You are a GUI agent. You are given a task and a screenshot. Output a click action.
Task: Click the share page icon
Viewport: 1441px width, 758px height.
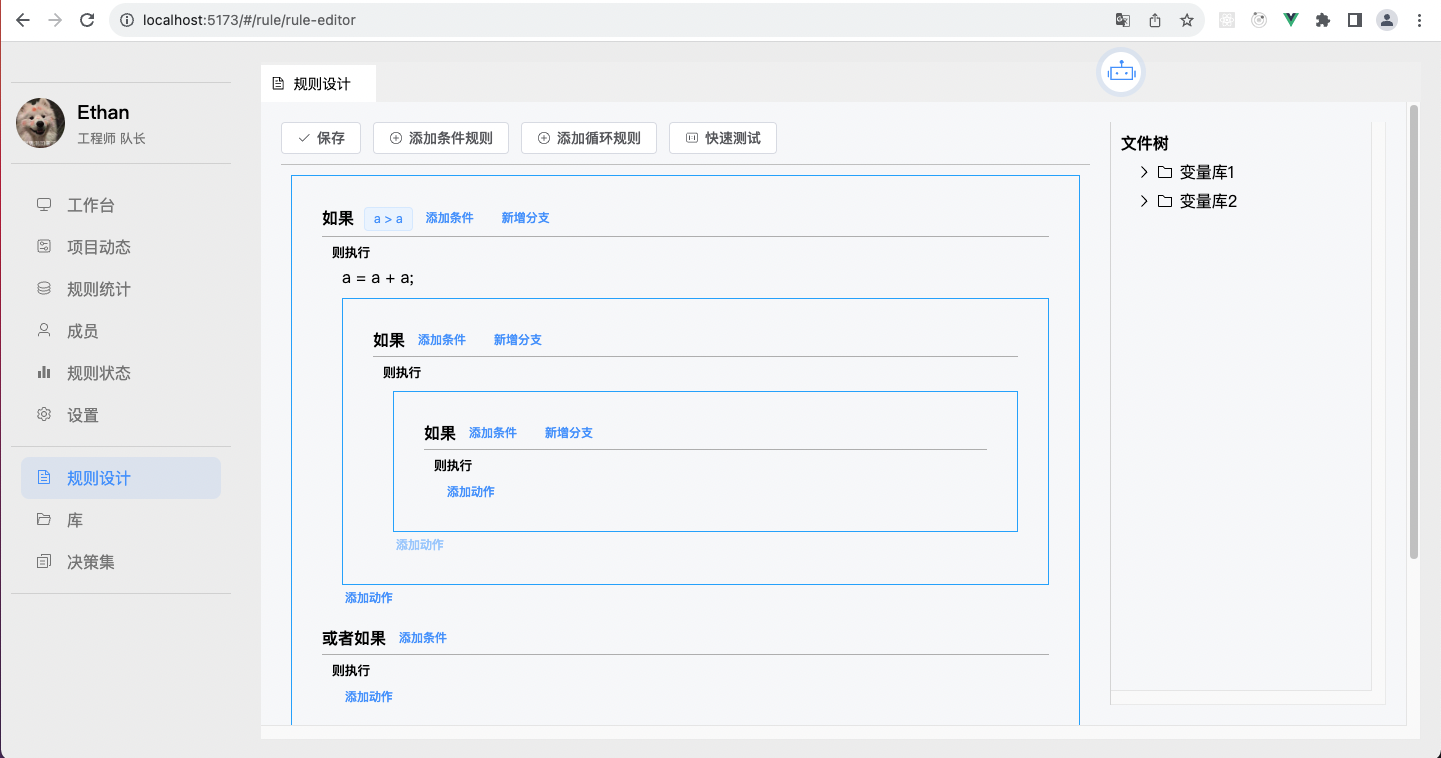(x=1155, y=20)
